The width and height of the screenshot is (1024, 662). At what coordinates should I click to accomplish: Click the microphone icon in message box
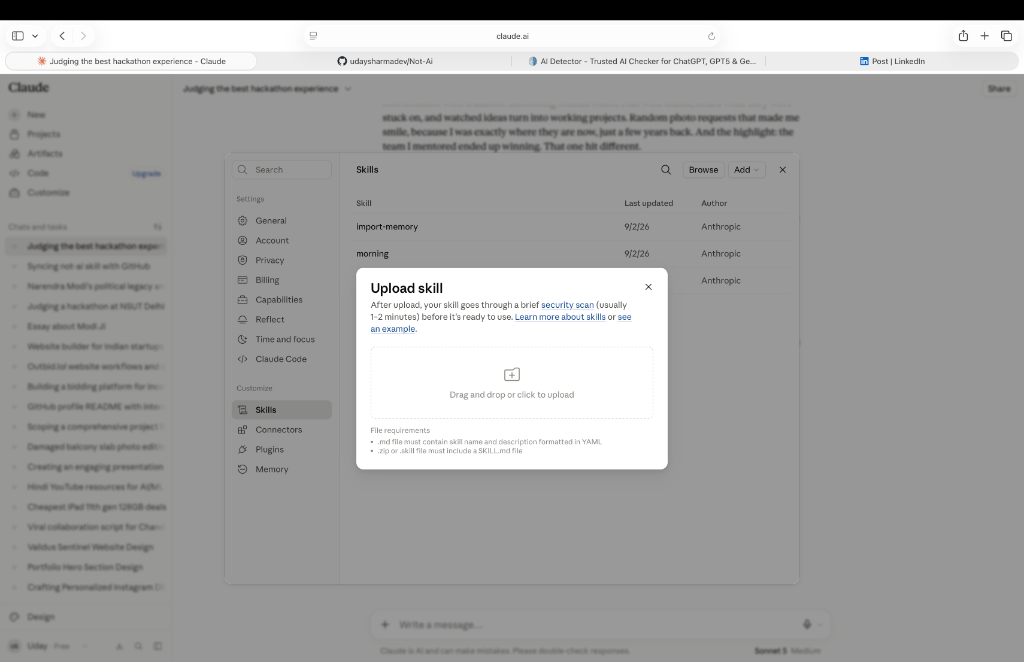click(807, 625)
